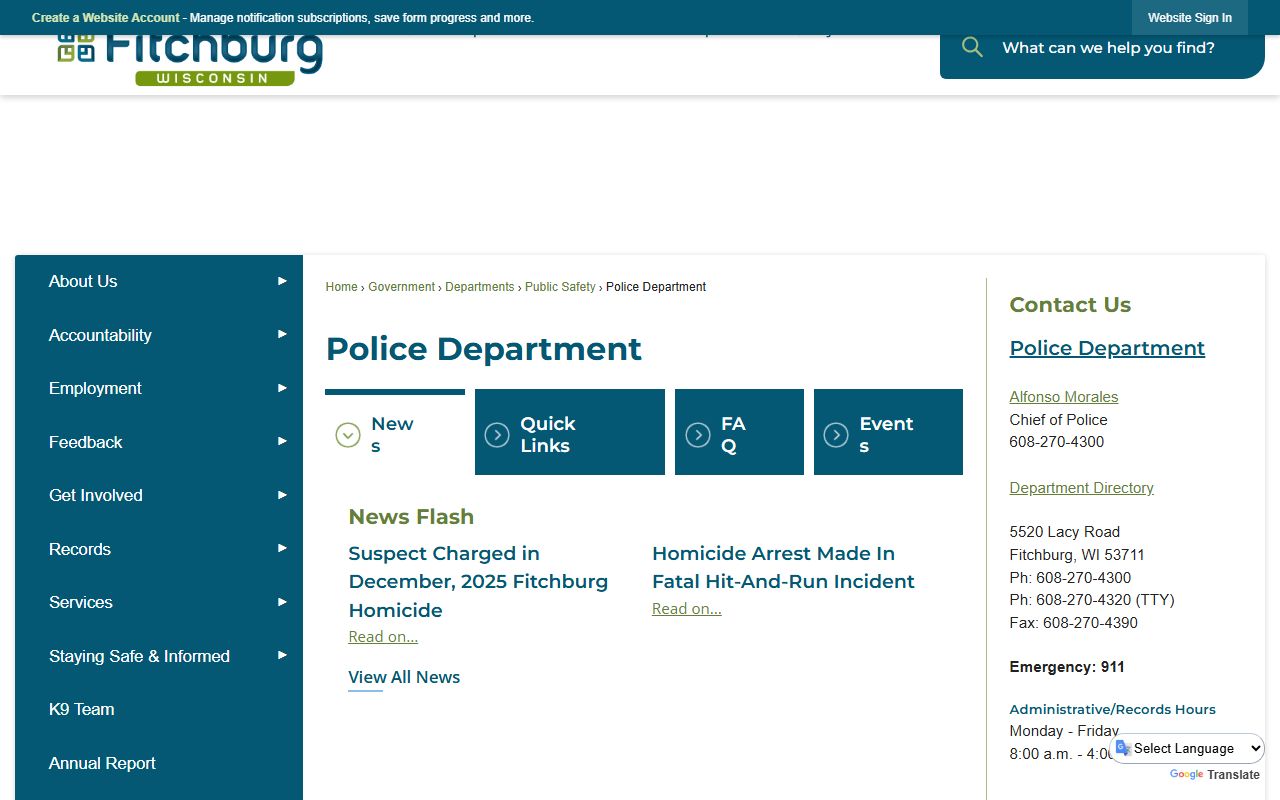Expand the About Us submenu arrow

pos(282,281)
